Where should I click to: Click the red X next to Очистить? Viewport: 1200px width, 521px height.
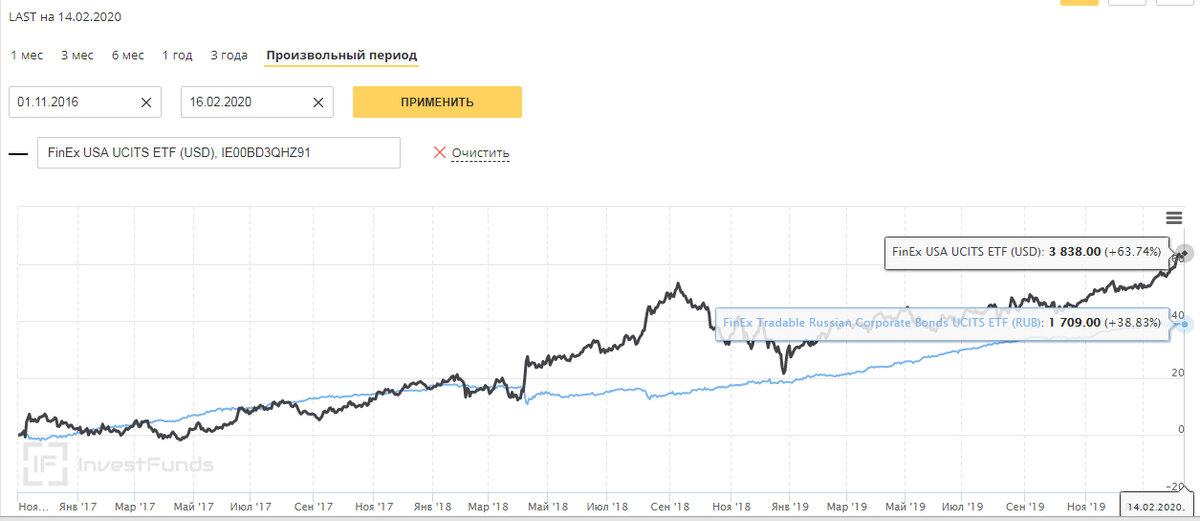[439, 153]
